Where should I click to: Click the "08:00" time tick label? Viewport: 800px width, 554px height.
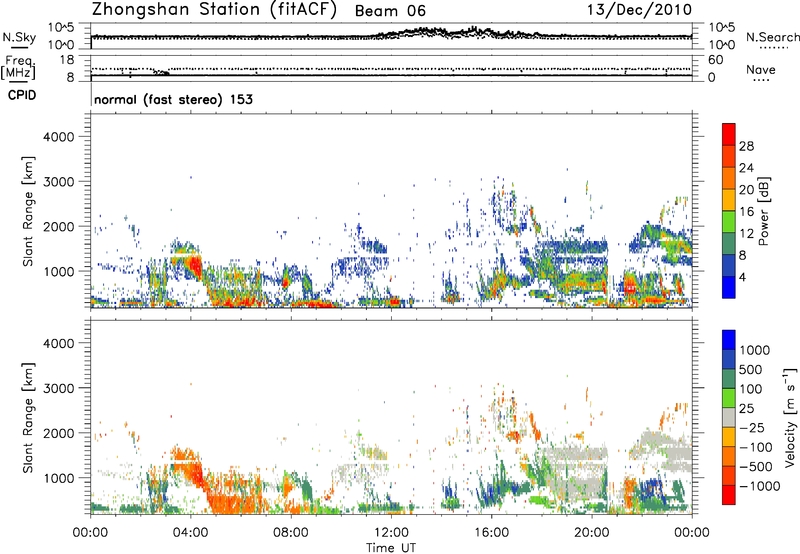tap(291, 533)
